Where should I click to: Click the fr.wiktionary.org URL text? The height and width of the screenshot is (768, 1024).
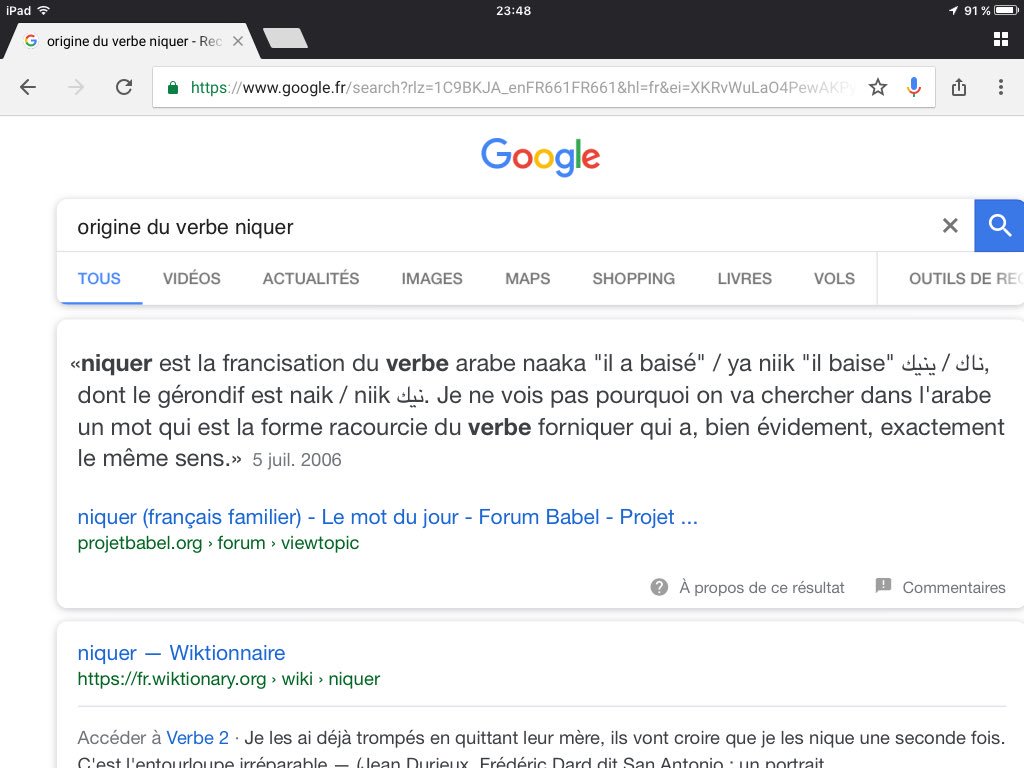229,679
